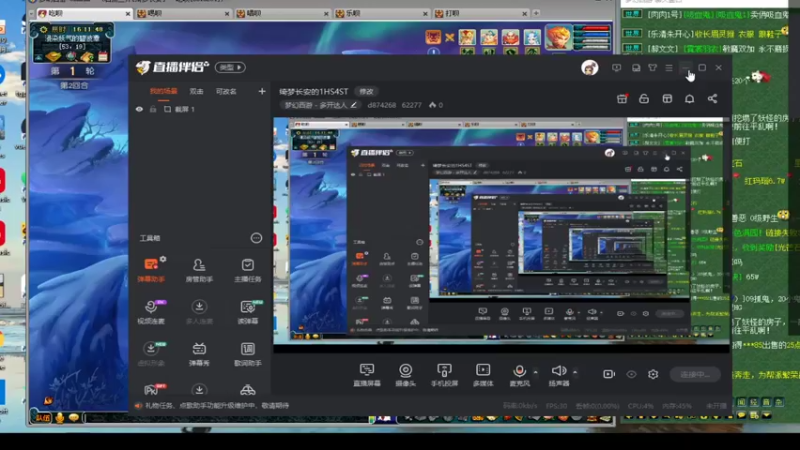The height and width of the screenshot is (450, 800).
Task: Open the notification bell icon
Action: (x=689, y=99)
